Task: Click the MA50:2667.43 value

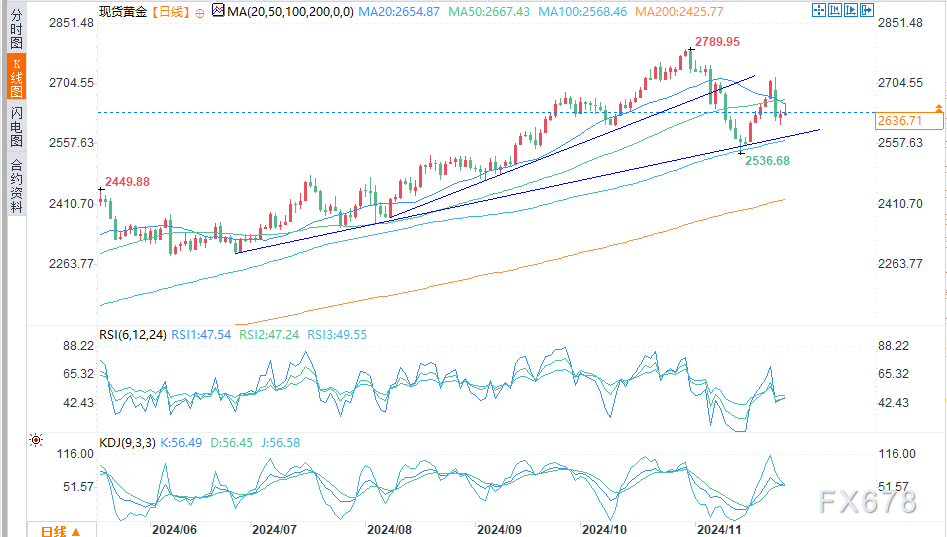Action: coord(489,11)
